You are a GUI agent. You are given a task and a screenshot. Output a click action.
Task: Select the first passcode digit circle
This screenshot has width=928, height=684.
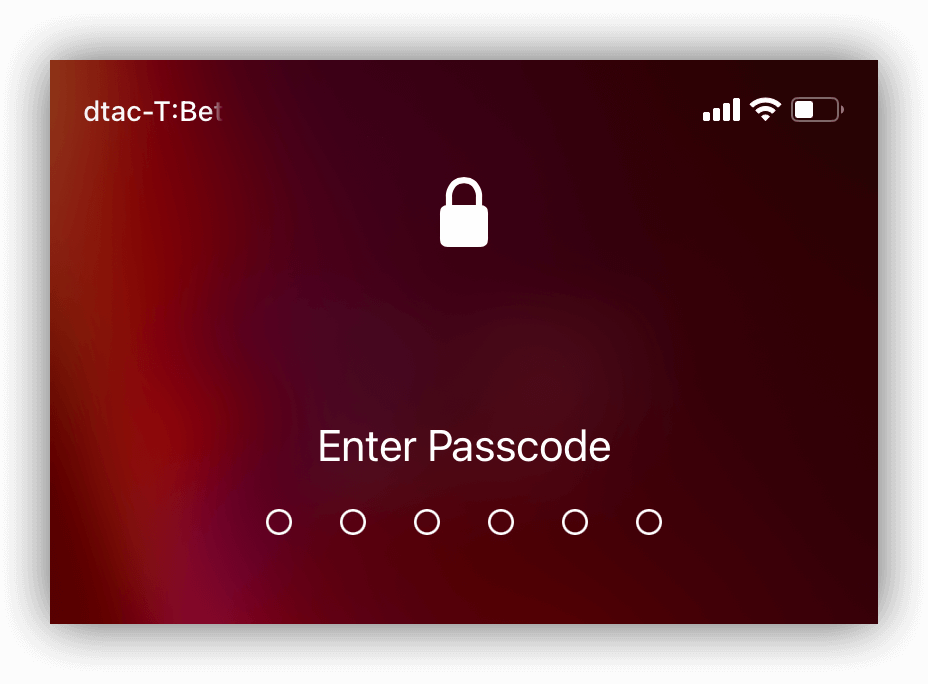[x=279, y=522]
